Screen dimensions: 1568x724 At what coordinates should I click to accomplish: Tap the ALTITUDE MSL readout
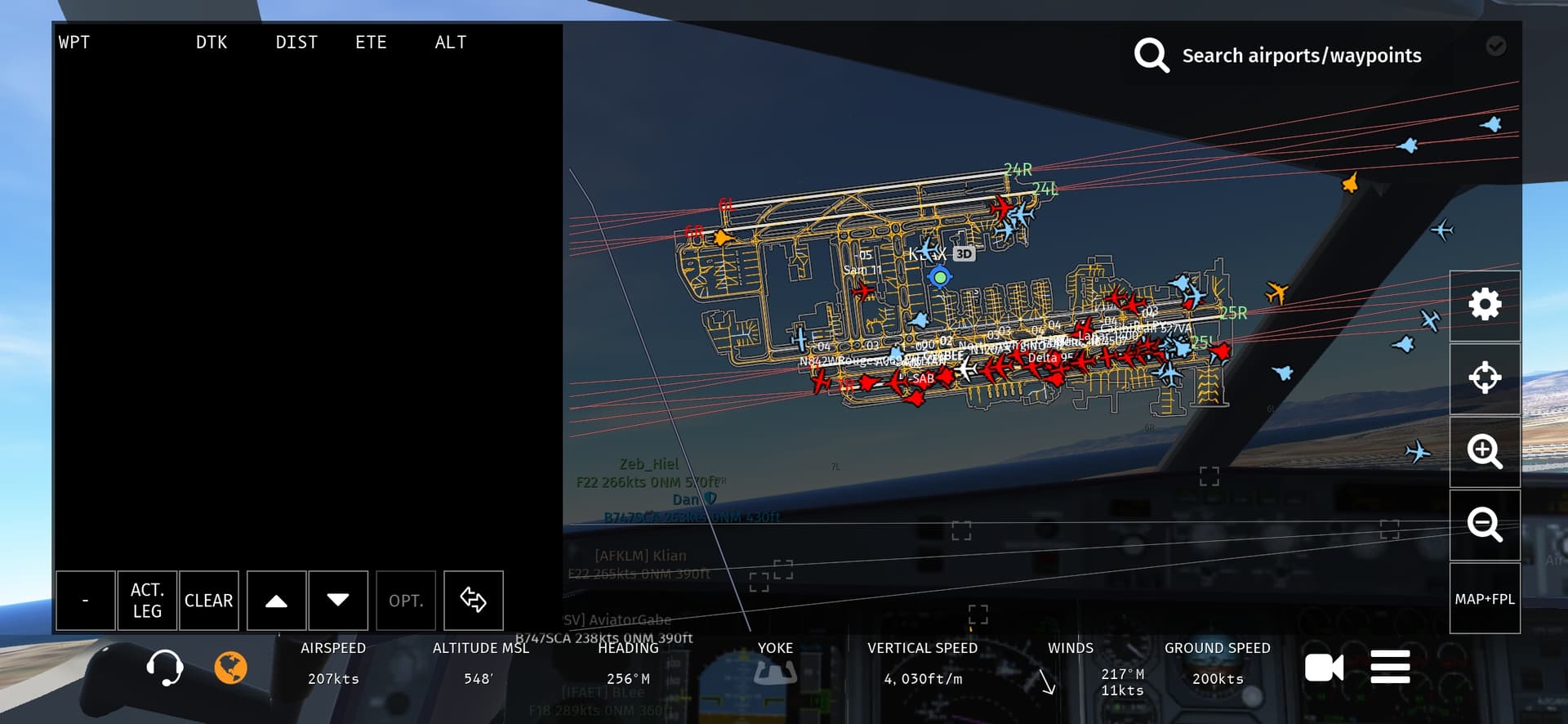tap(480, 664)
